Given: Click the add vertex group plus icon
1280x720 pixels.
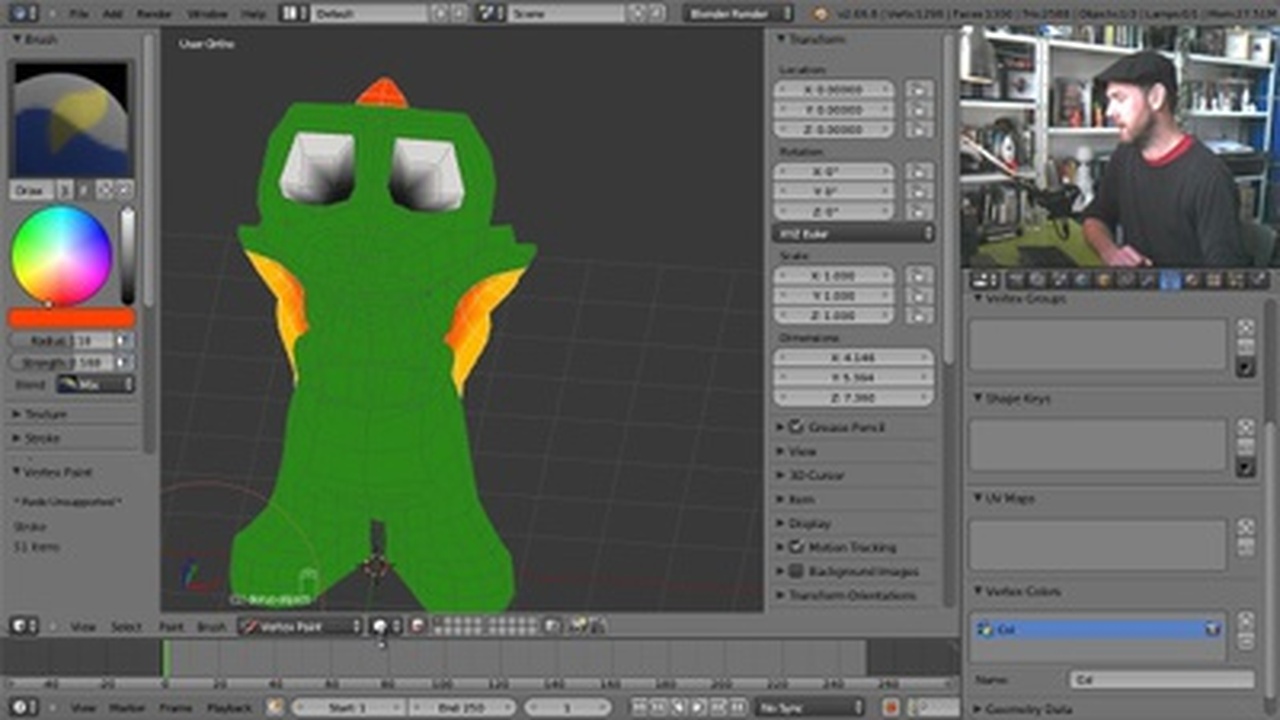Looking at the screenshot, I should pos(1245,327).
